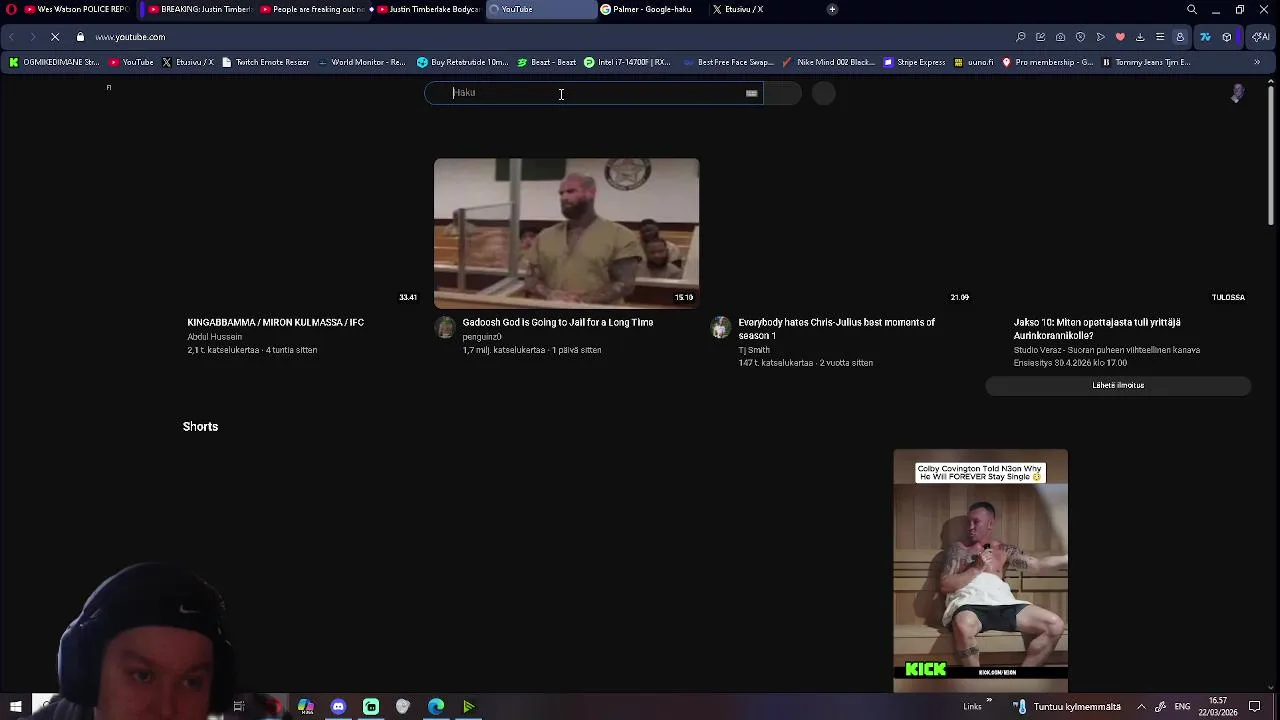The image size is (1280, 720).
Task: Switch to People are freaking out tab
Action: click(313, 9)
